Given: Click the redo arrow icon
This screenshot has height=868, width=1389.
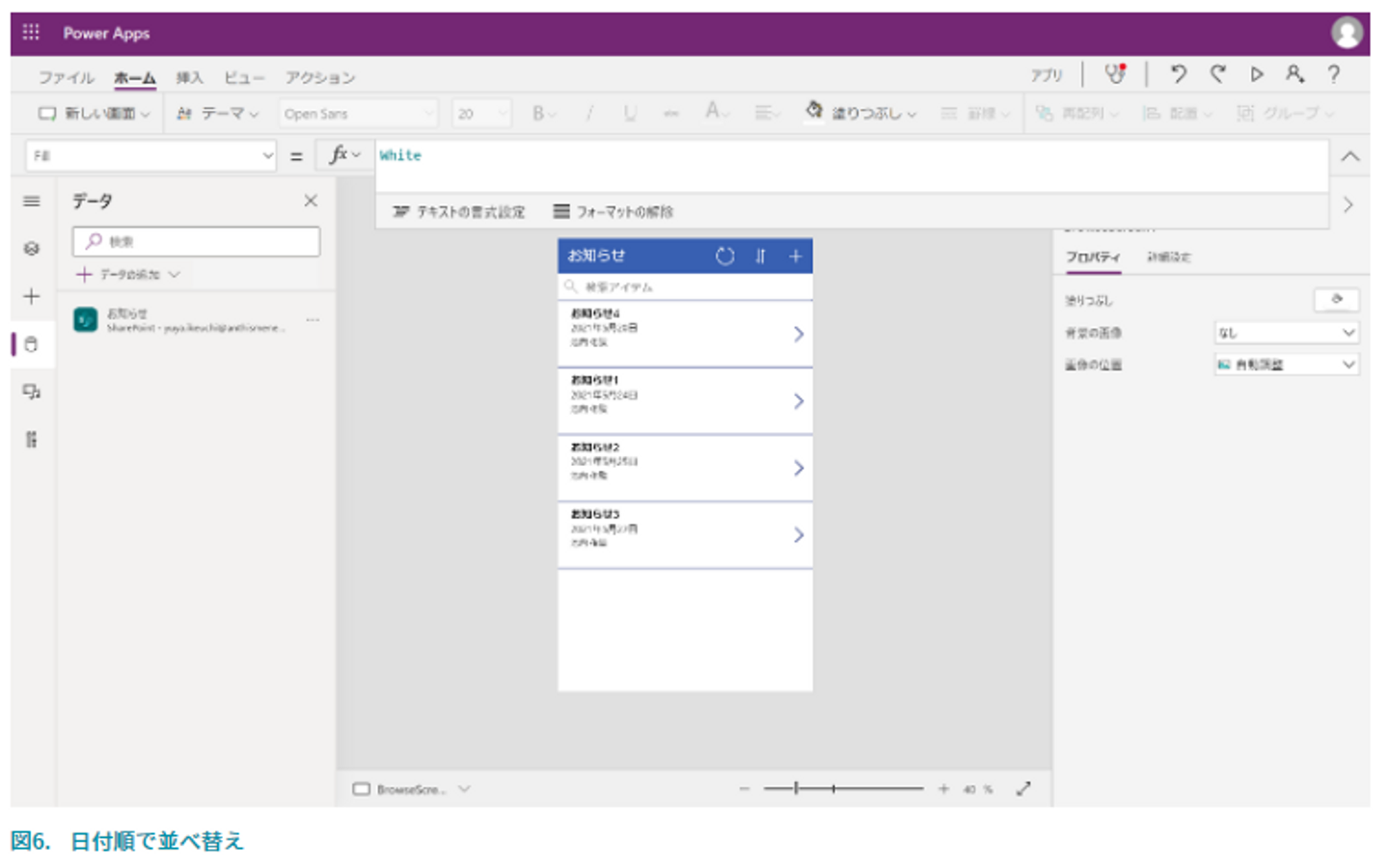Looking at the screenshot, I should pyautogui.click(x=1218, y=74).
